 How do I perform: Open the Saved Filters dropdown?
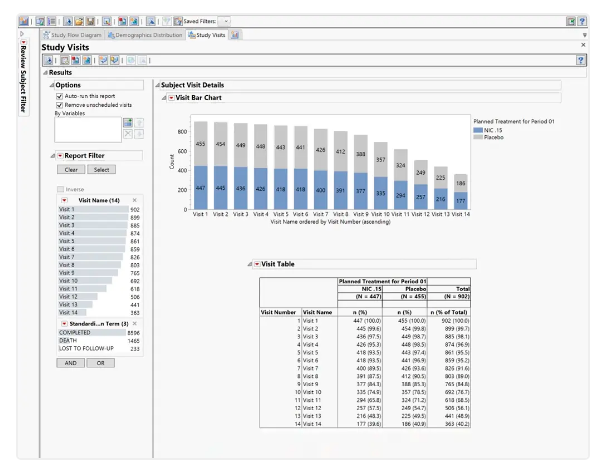click(226, 21)
